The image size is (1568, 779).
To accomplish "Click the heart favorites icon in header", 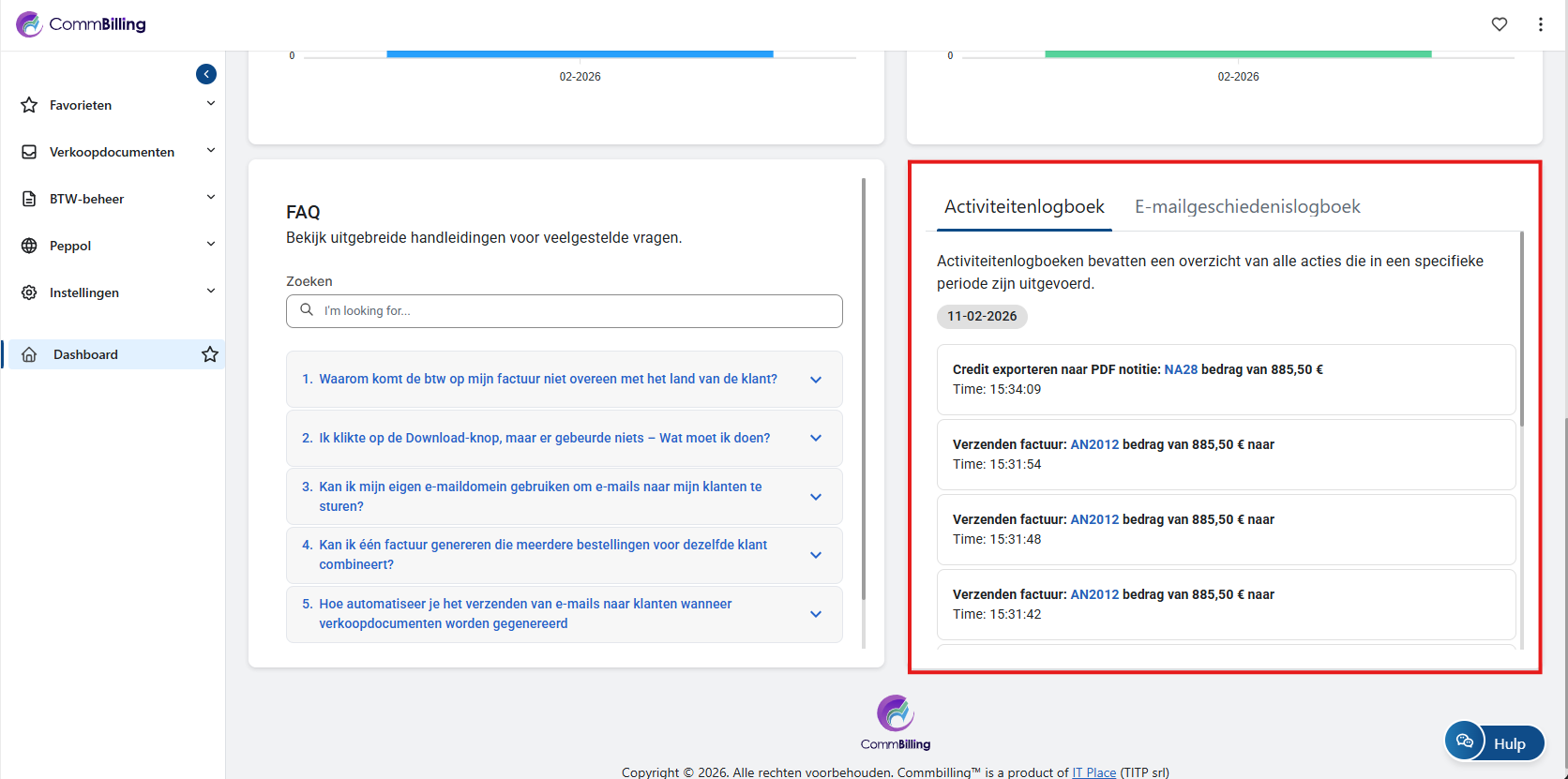I will 1500,24.
